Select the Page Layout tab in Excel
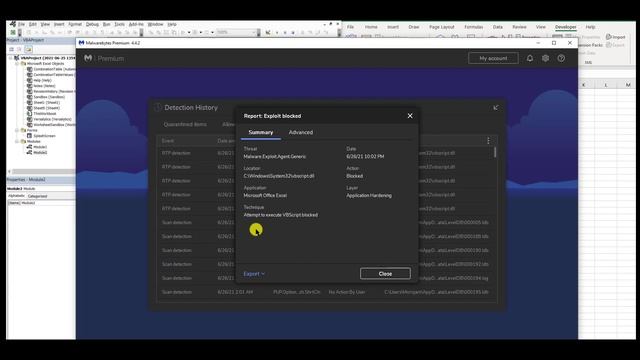The image size is (640, 360). click(x=442, y=27)
